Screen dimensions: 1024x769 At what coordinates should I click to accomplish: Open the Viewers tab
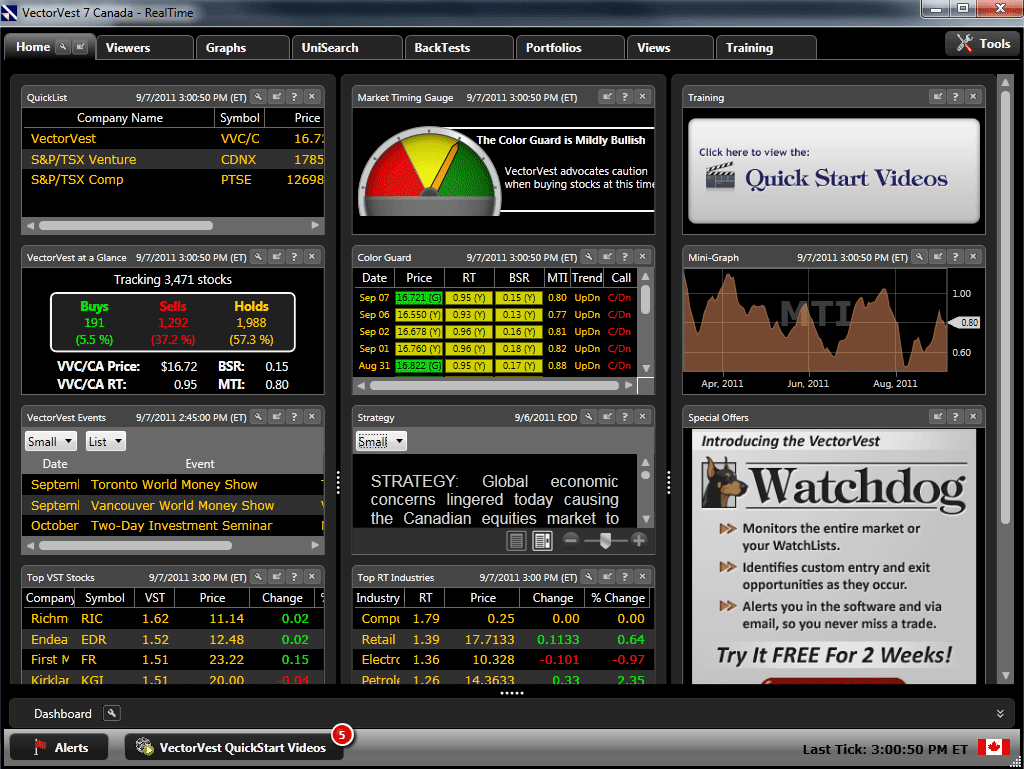145,48
